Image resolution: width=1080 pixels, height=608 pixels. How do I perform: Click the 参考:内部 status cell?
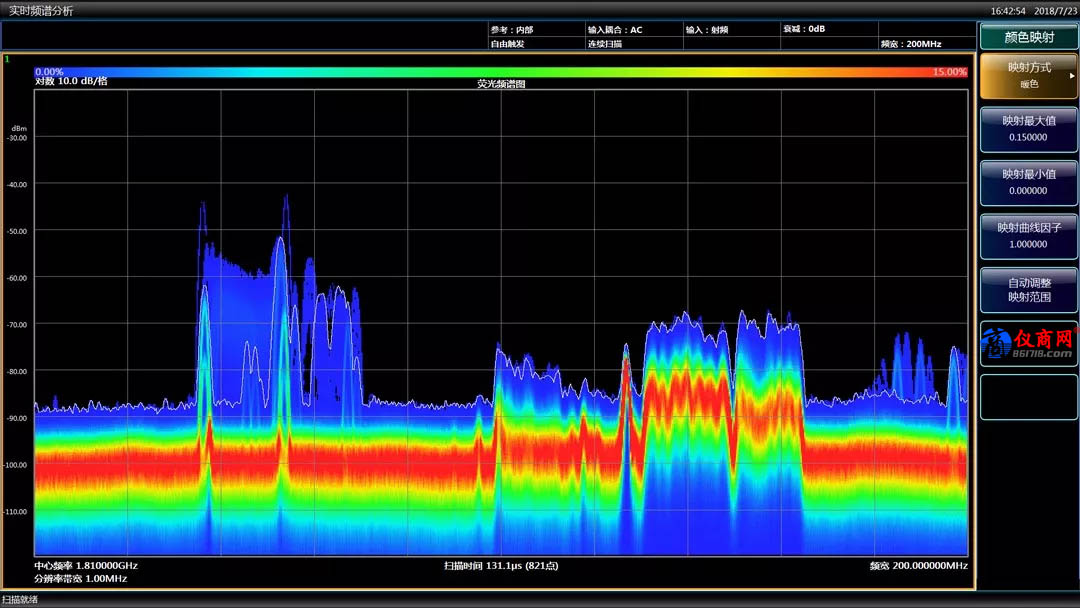click(512, 30)
